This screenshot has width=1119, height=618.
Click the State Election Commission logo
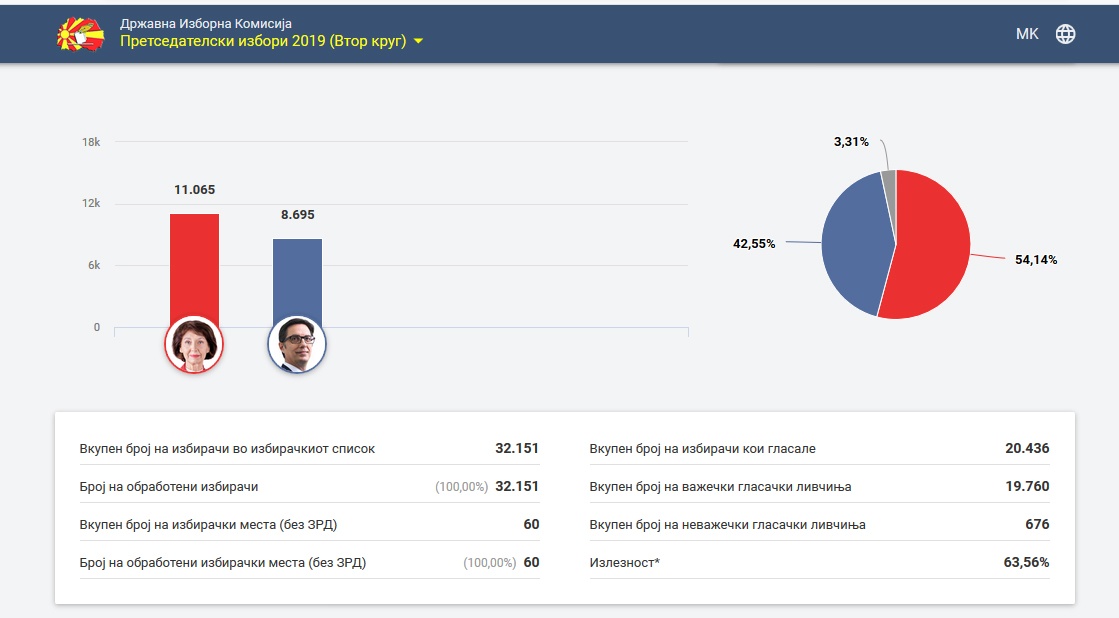click(x=80, y=34)
